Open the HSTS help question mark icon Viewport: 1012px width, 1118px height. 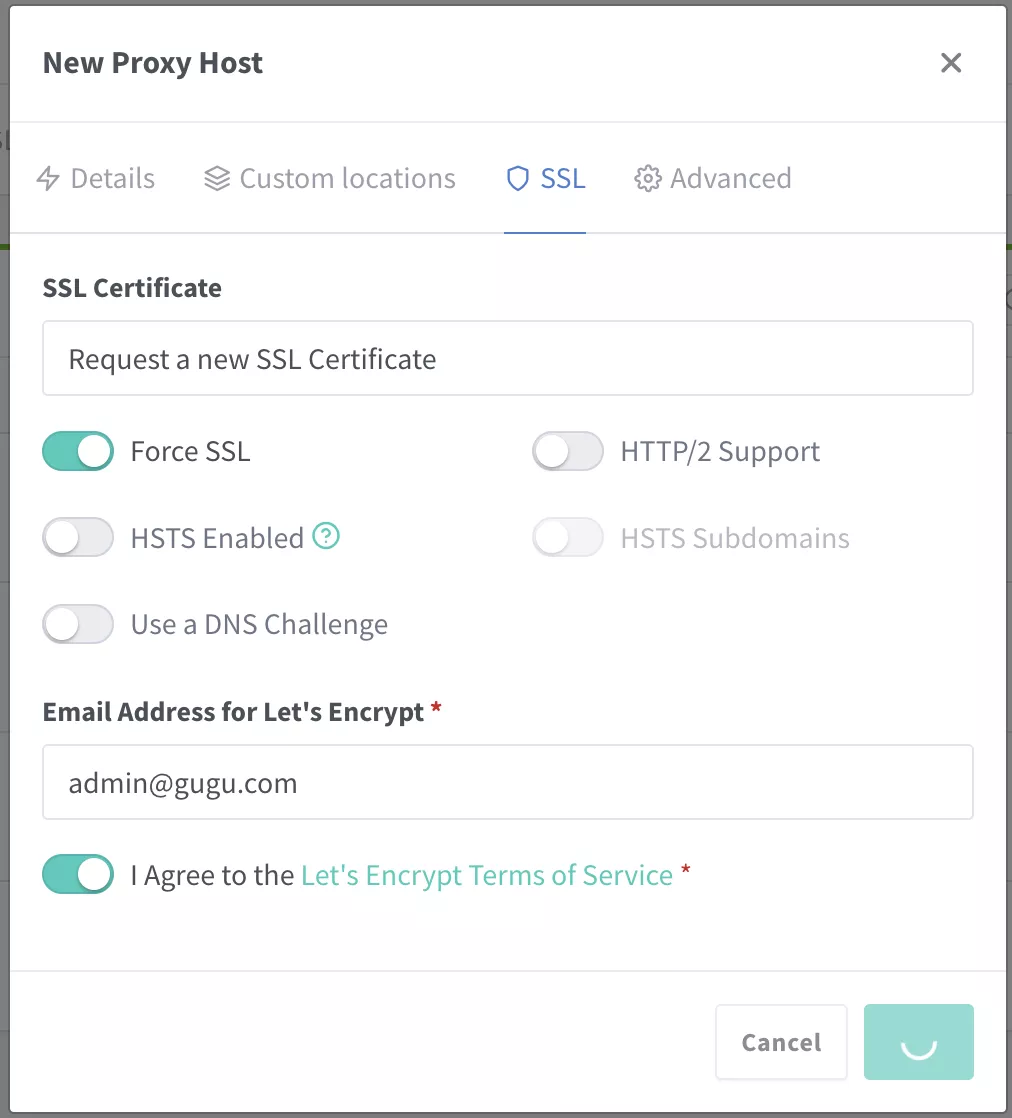click(x=326, y=537)
